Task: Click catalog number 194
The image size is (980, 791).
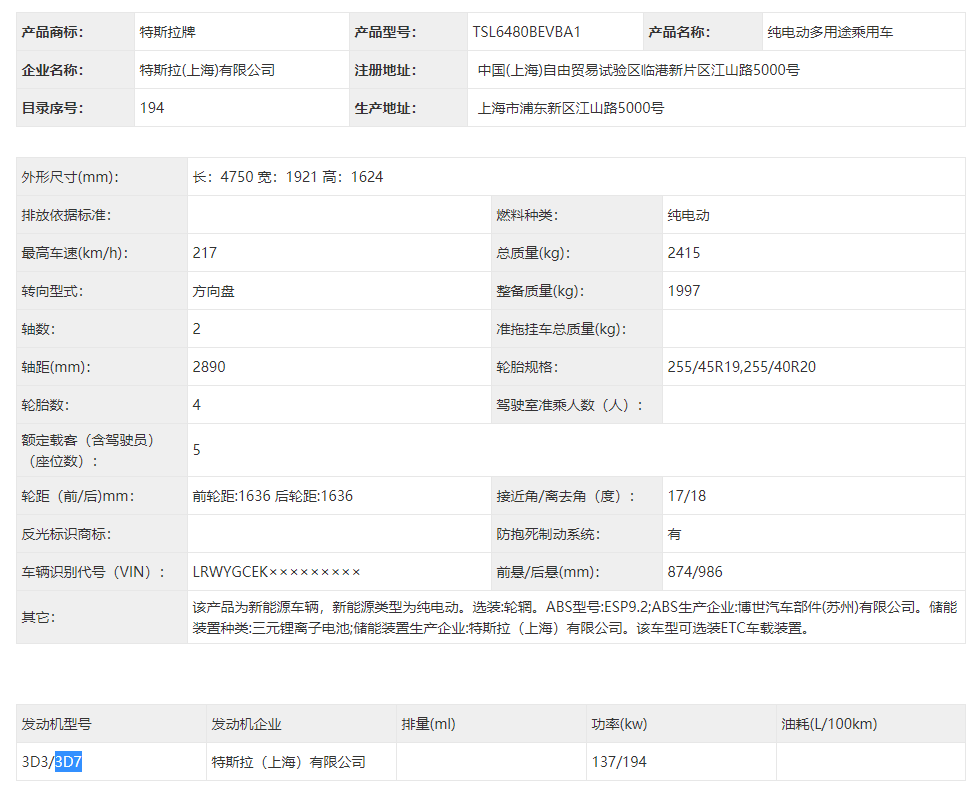Action: click(x=152, y=108)
